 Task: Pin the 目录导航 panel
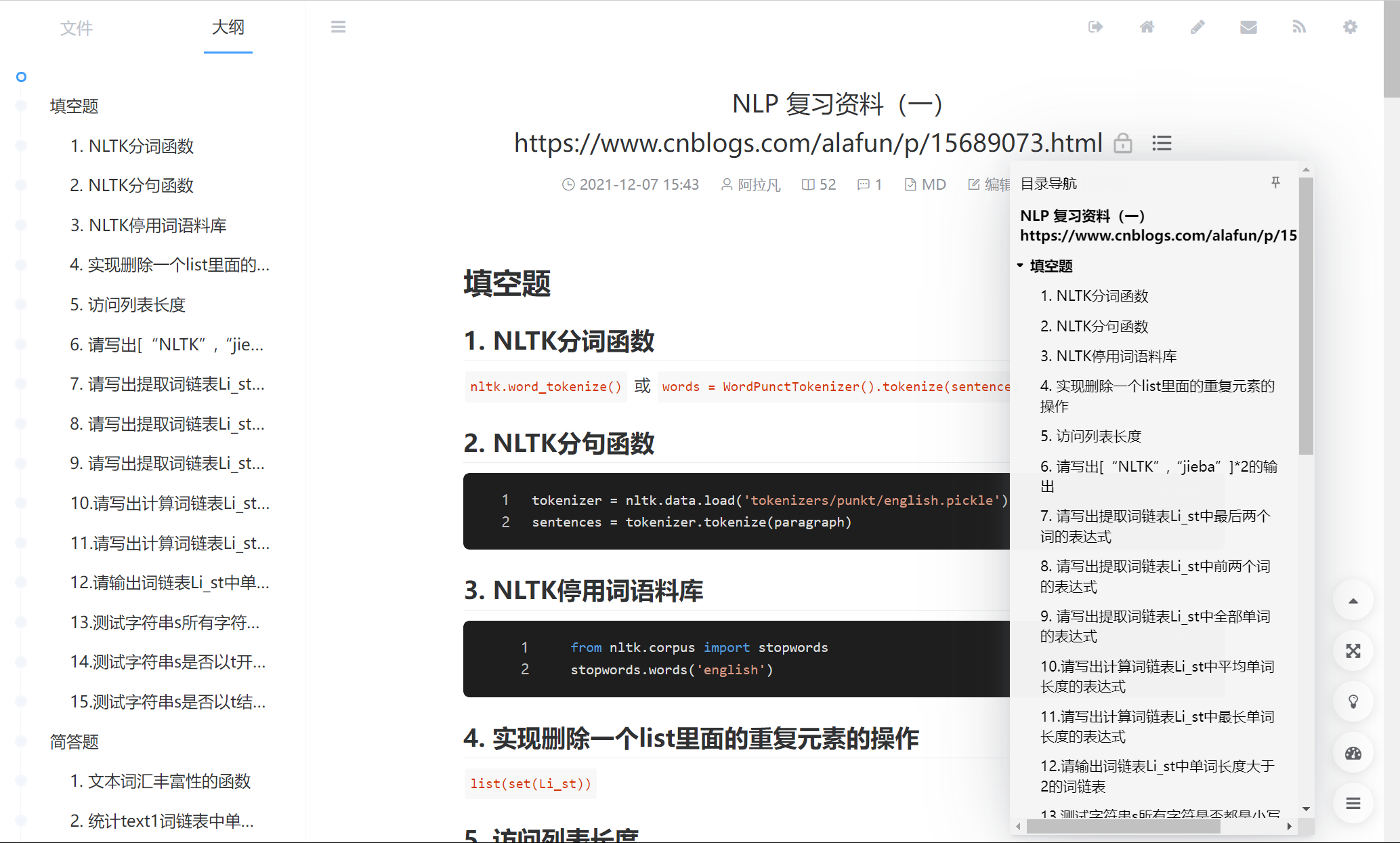tap(1276, 182)
